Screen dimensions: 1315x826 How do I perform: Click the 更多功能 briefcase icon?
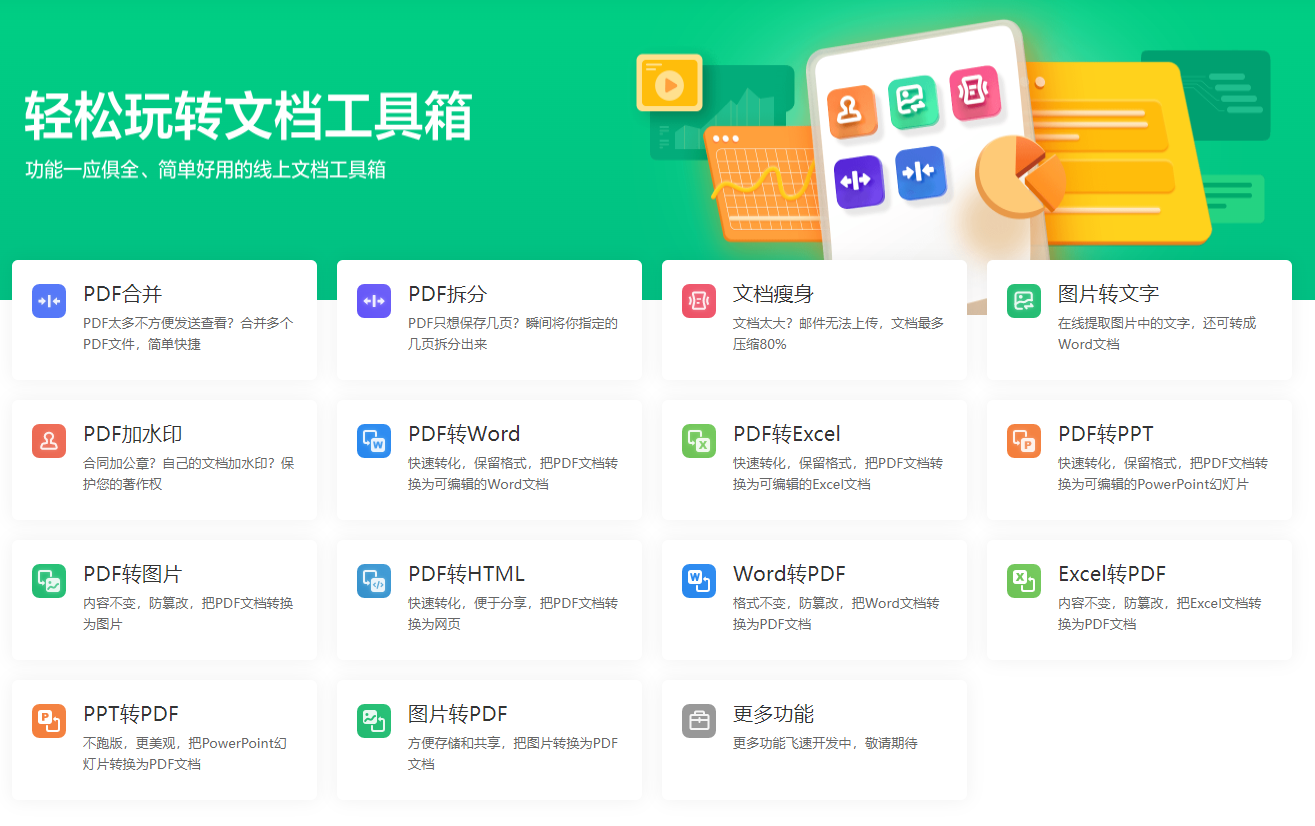tap(698, 721)
